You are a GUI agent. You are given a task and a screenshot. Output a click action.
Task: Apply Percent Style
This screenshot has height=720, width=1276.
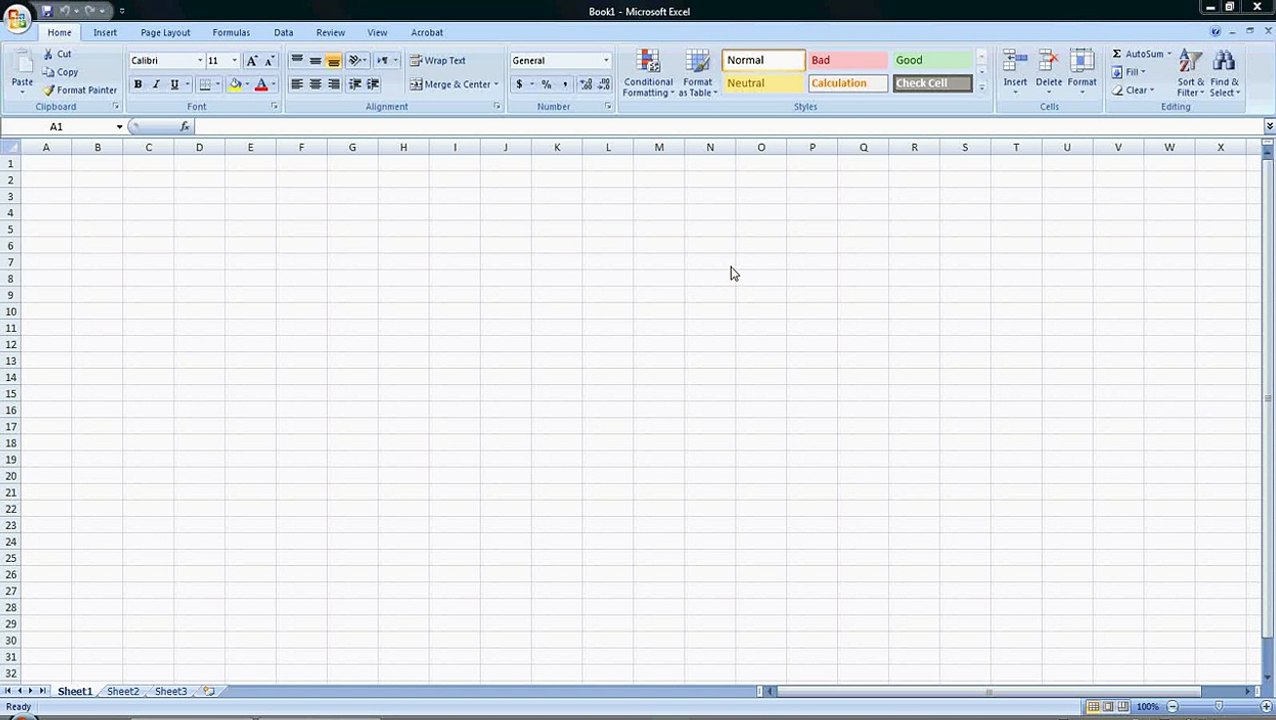546,85
